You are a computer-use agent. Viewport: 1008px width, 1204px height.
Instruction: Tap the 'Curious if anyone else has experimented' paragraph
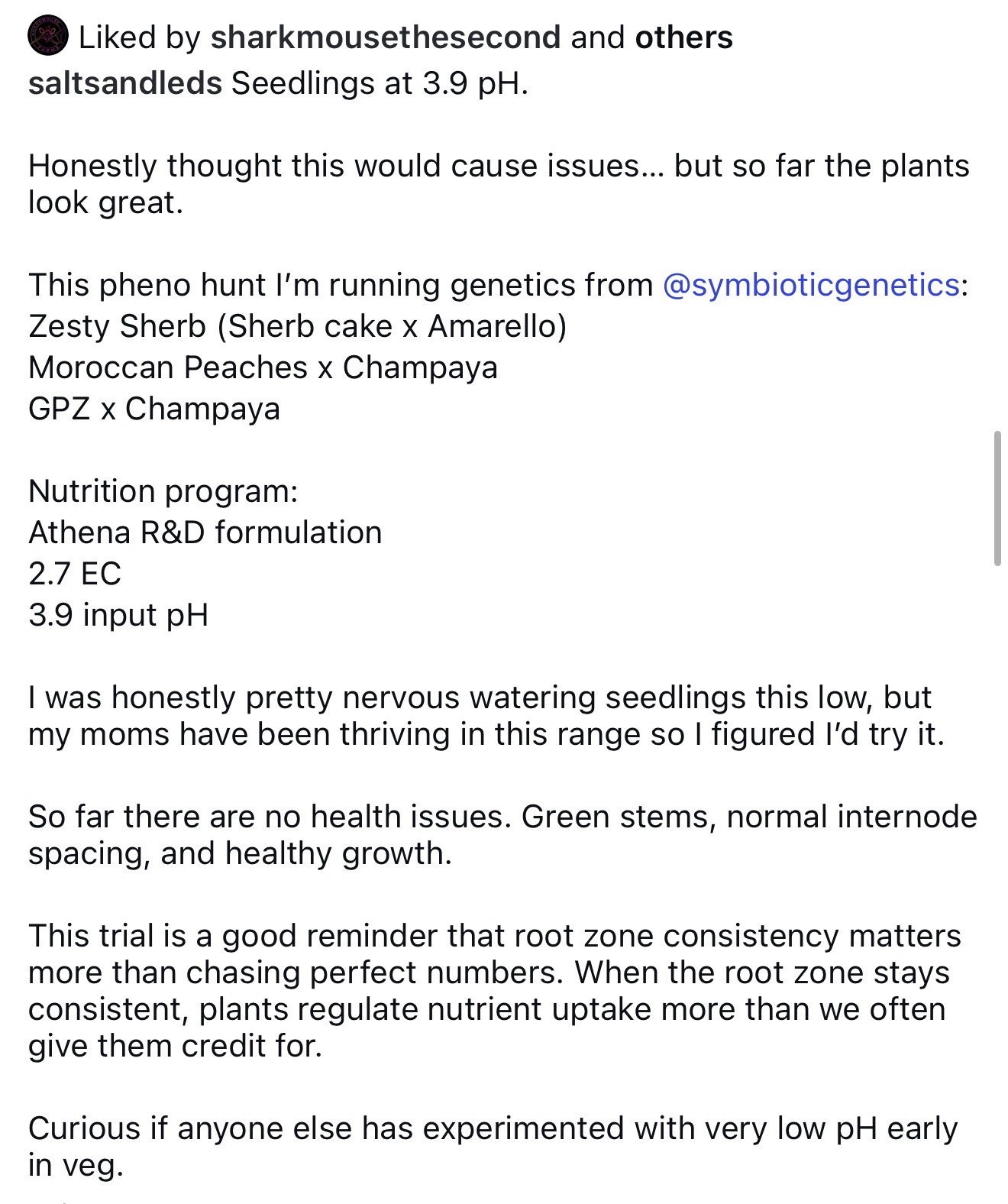click(x=493, y=1146)
